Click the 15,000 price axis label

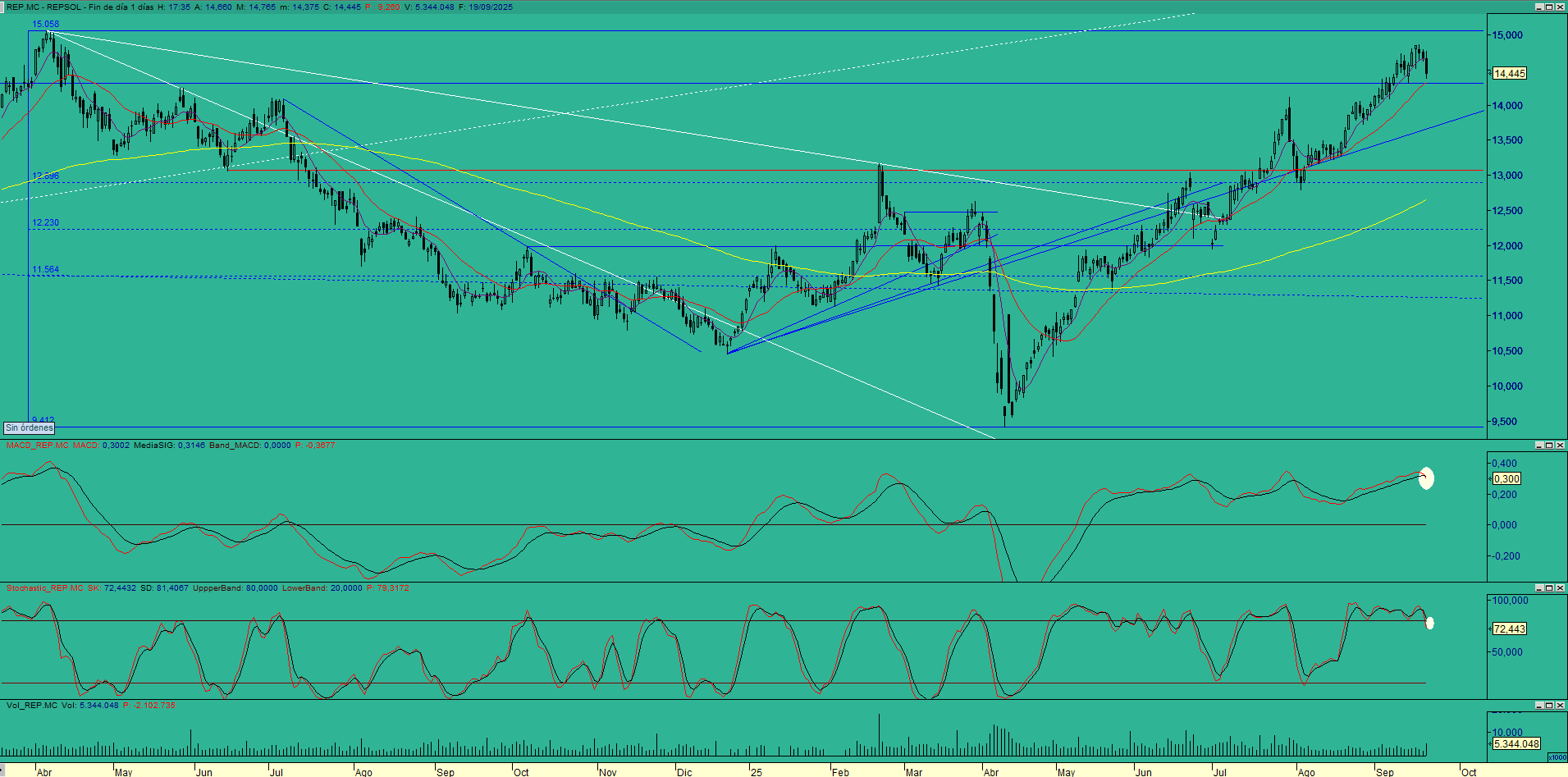point(1507,35)
